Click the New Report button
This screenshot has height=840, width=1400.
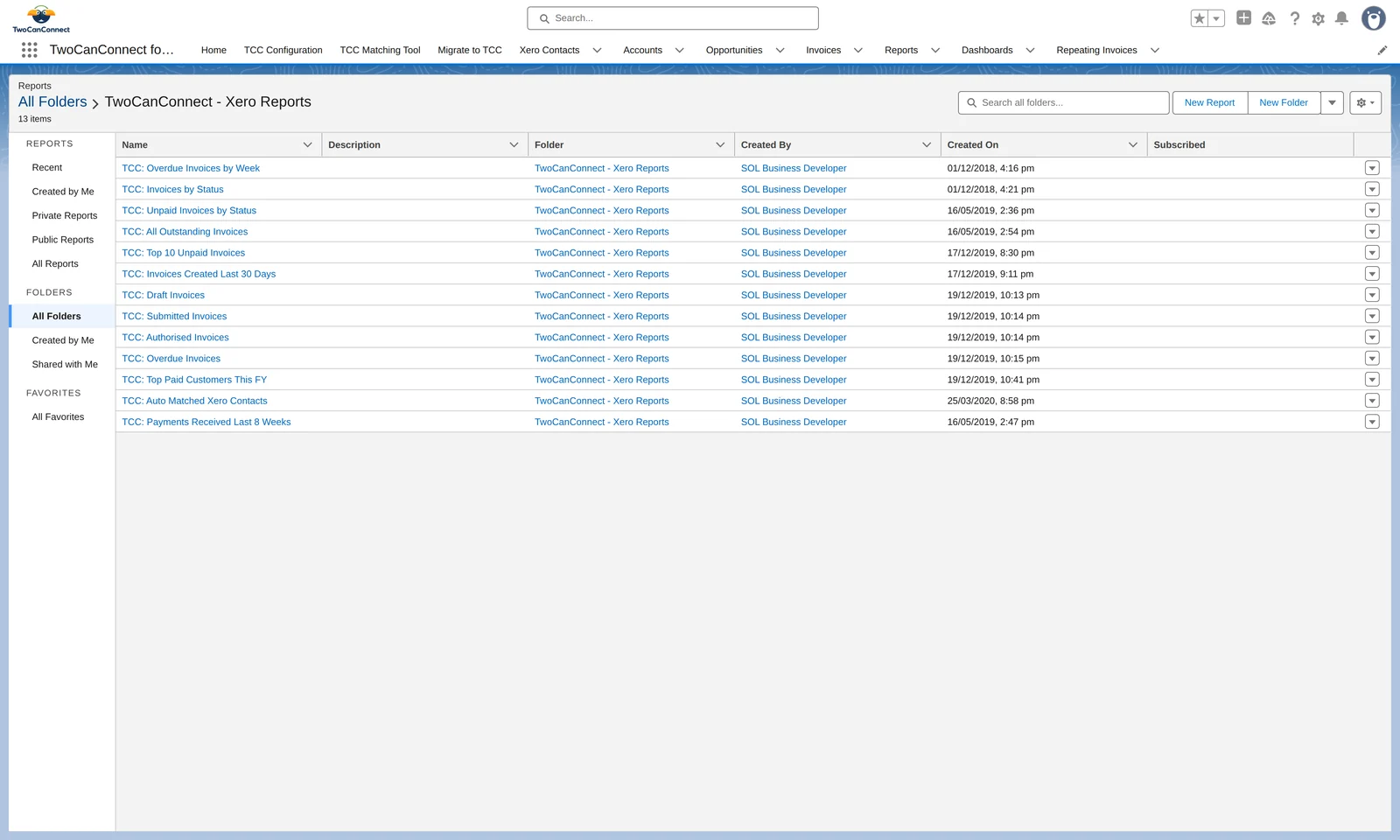(1209, 102)
